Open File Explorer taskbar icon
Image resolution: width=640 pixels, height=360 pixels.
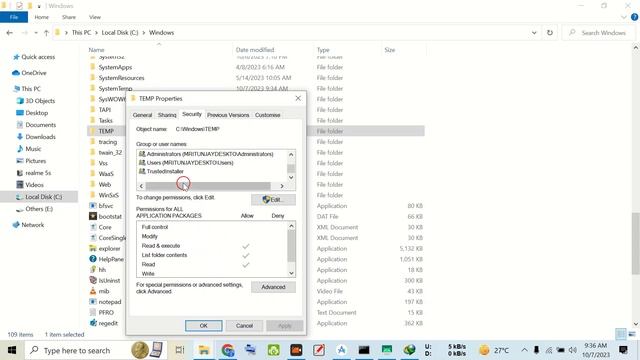pyautogui.click(x=204, y=350)
